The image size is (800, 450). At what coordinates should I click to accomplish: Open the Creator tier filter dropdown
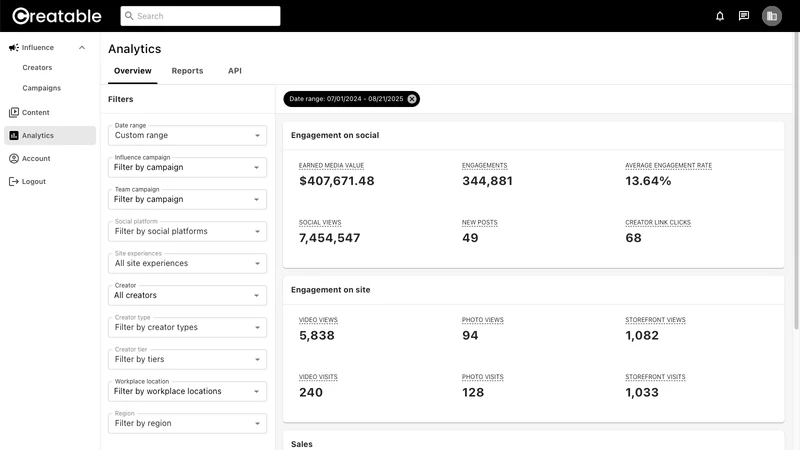tap(187, 359)
